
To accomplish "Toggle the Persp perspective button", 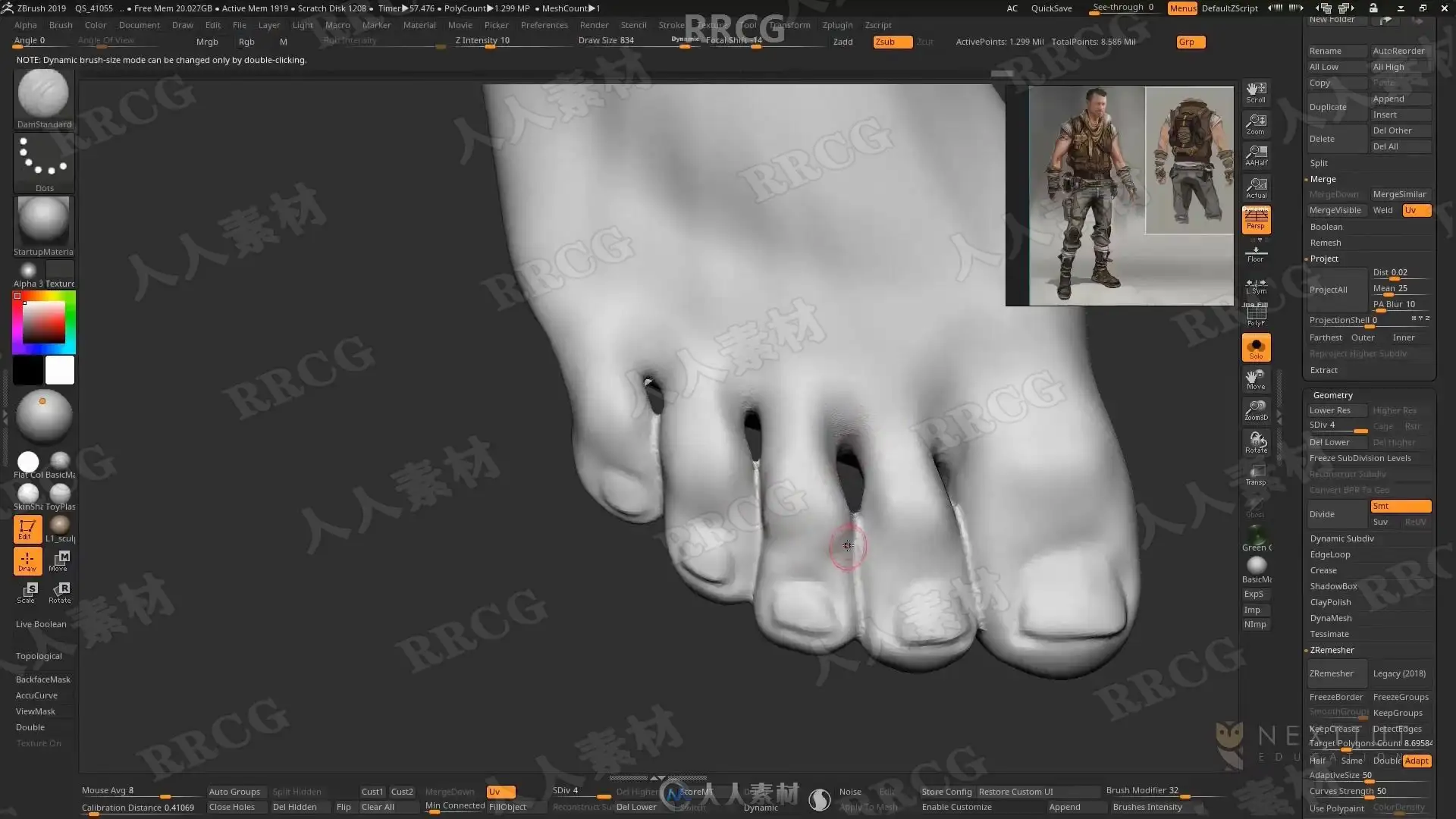I will (1256, 219).
